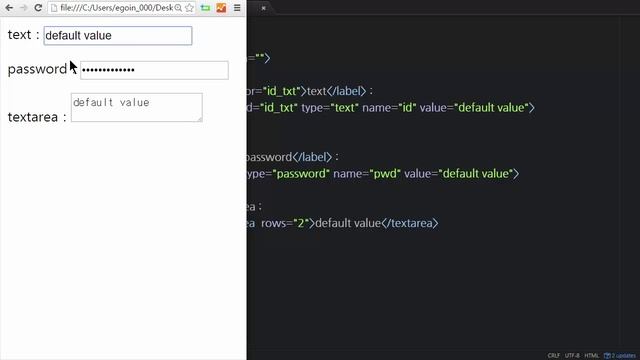This screenshot has height=360, width=640.
Task: Click the 'text' label on the page
Action: [x=19, y=35]
